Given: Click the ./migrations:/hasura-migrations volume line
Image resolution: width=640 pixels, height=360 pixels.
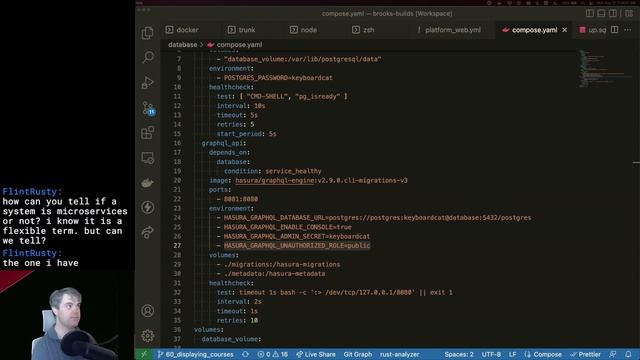Looking at the screenshot, I should tap(282, 264).
